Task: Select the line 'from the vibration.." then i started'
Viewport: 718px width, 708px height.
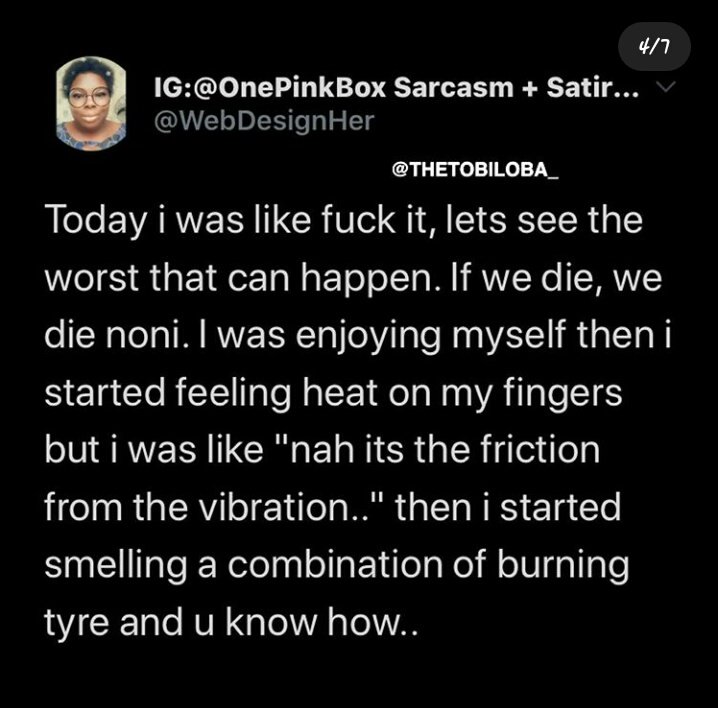Action: pos(332,507)
